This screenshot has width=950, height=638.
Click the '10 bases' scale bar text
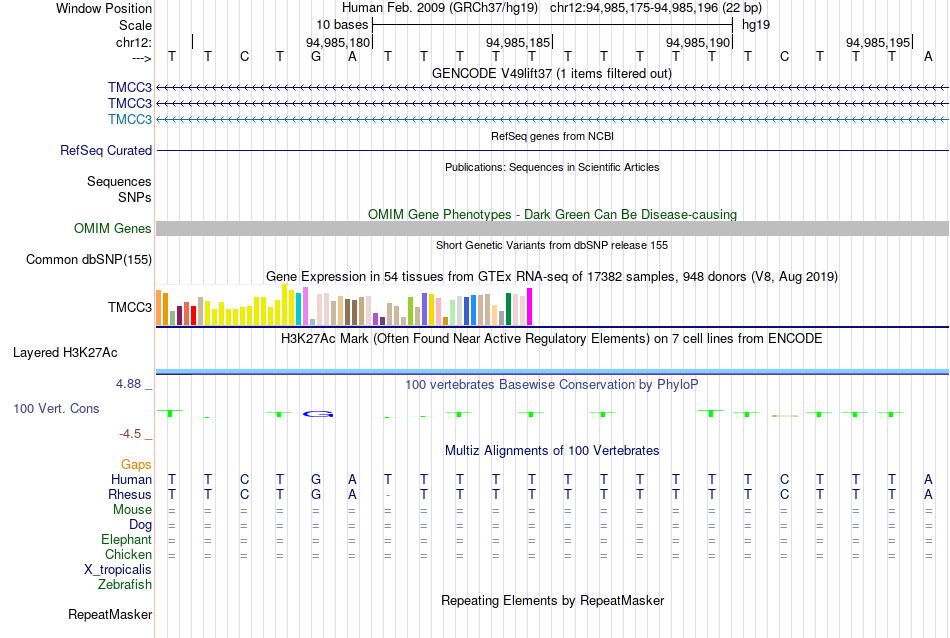[342, 25]
